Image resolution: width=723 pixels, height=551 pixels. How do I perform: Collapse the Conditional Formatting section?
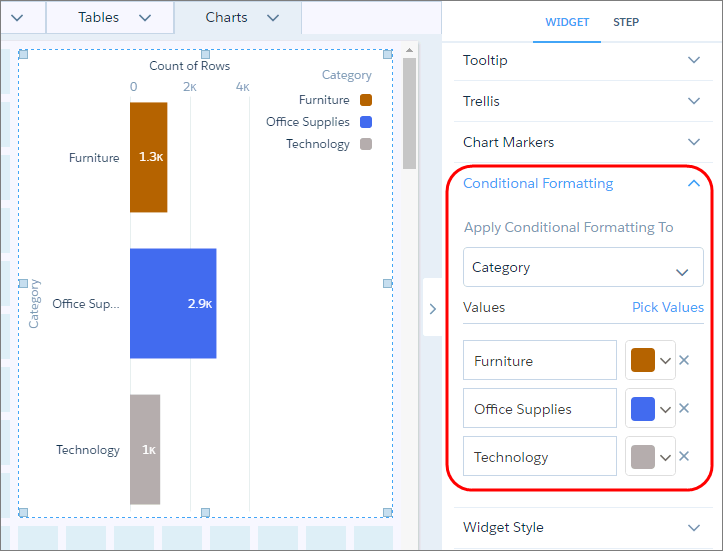(x=694, y=184)
